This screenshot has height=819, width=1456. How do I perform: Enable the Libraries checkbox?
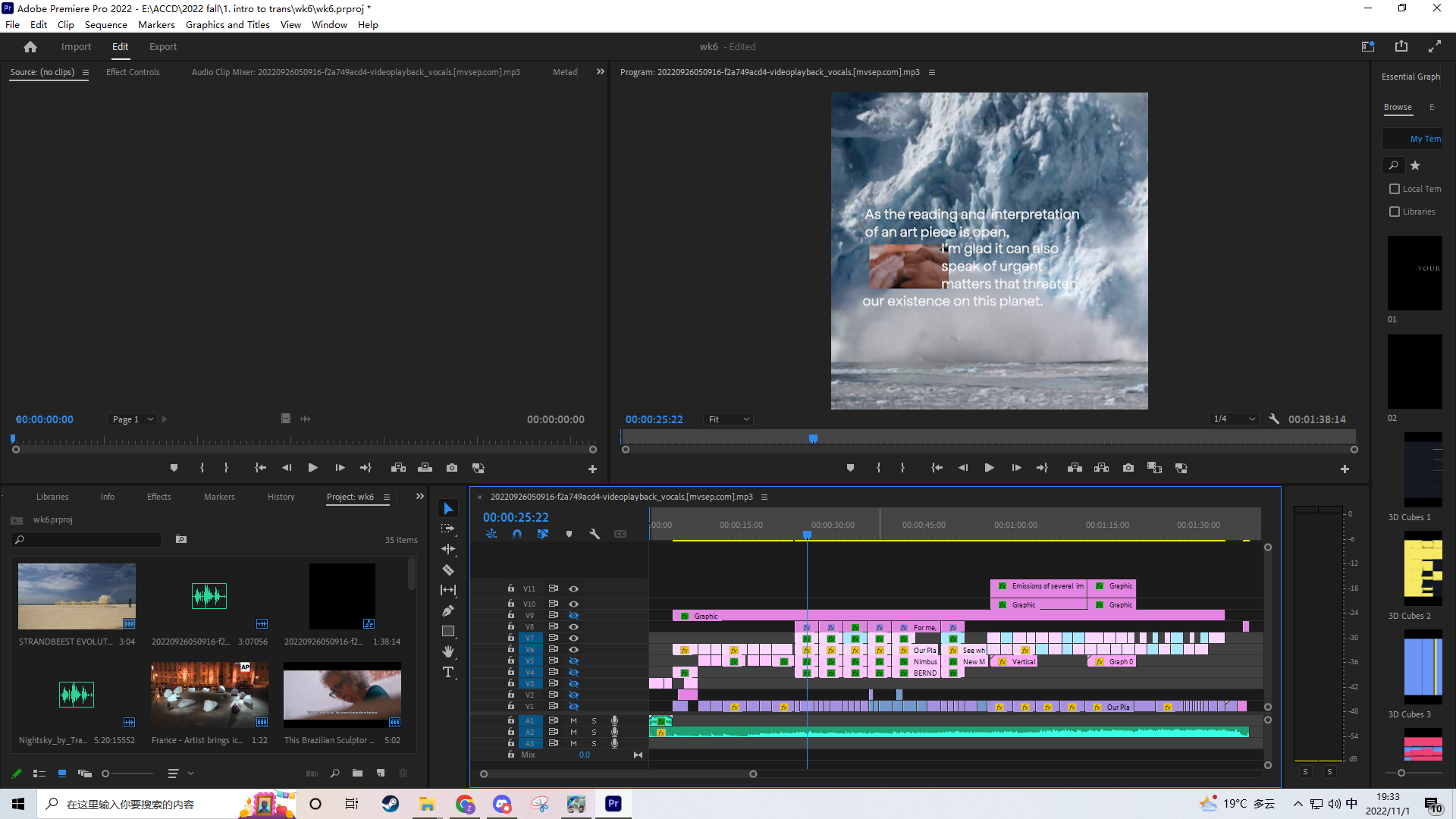click(1395, 212)
